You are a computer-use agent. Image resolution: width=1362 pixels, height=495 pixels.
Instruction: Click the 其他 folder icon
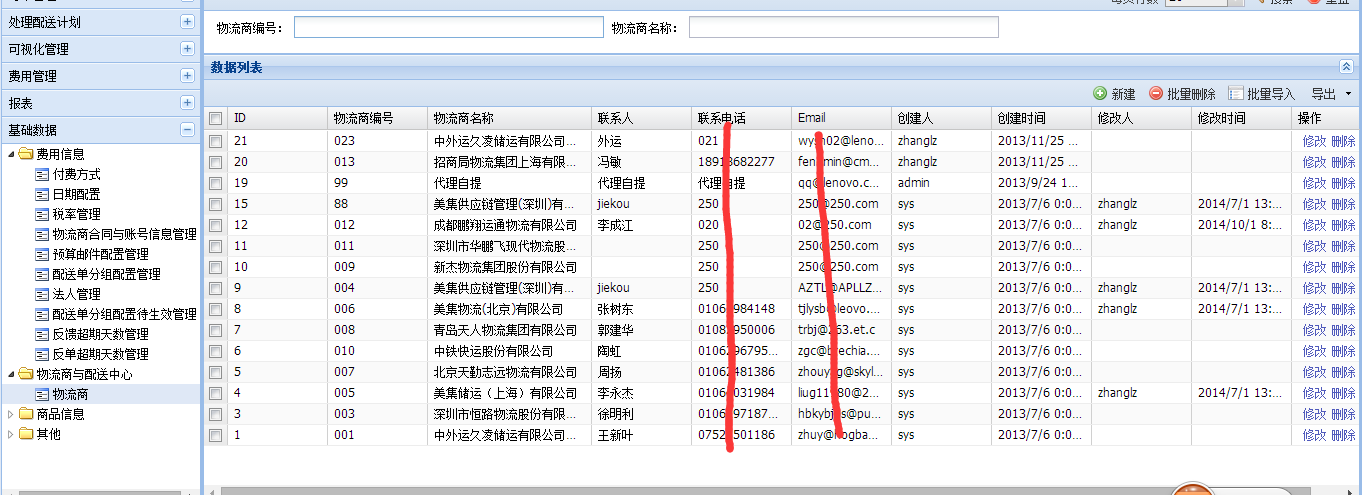coord(26,434)
